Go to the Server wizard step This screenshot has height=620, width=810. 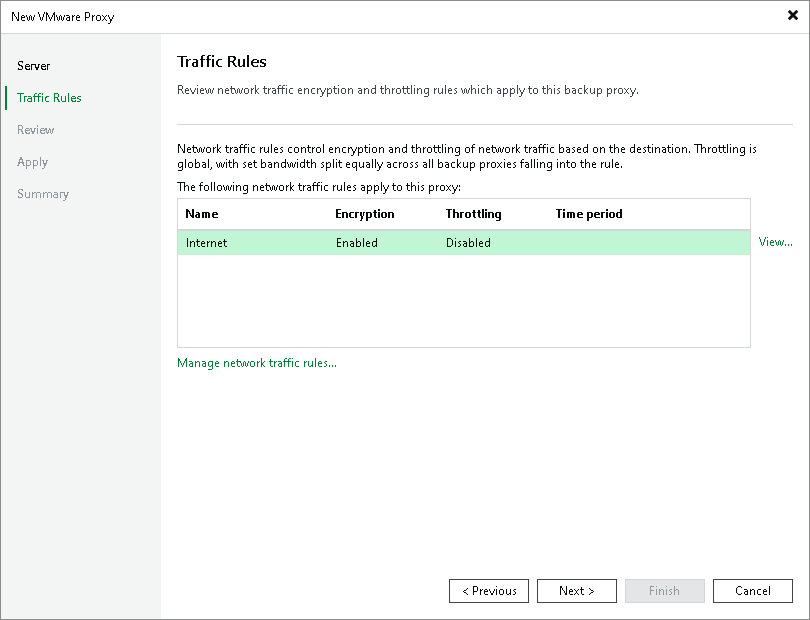[34, 66]
